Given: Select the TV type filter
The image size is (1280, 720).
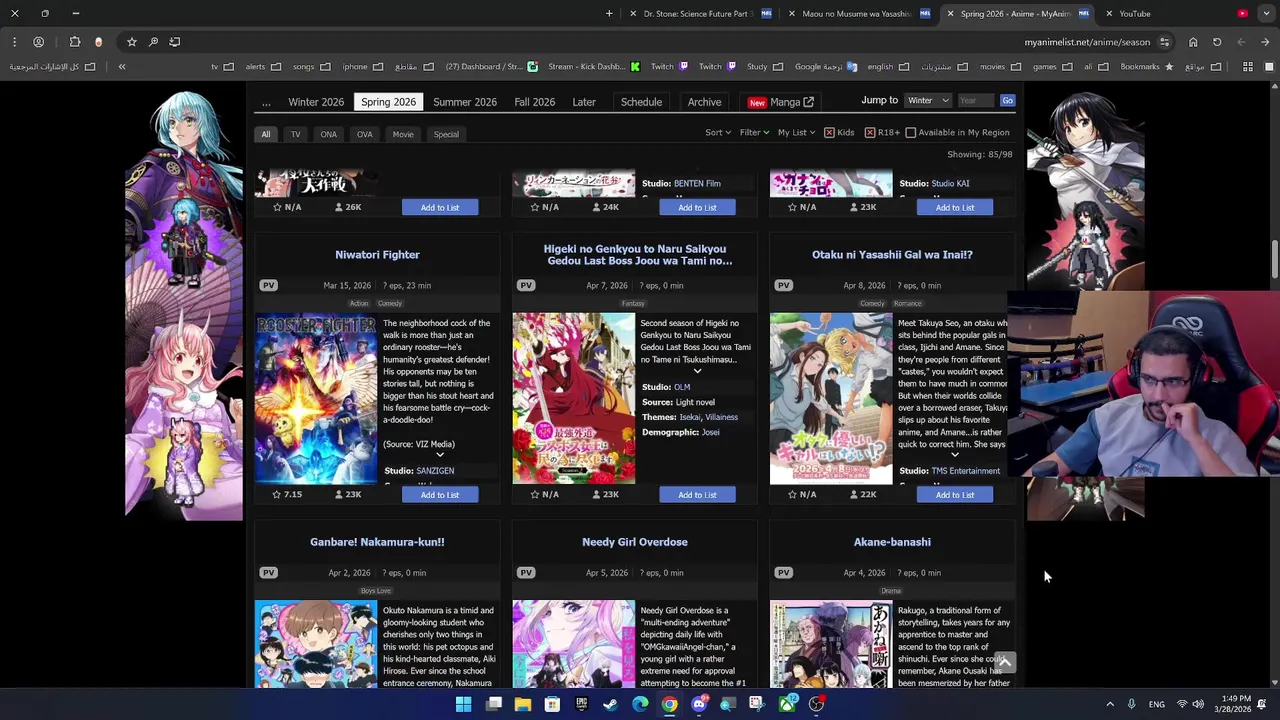Looking at the screenshot, I should tap(295, 134).
